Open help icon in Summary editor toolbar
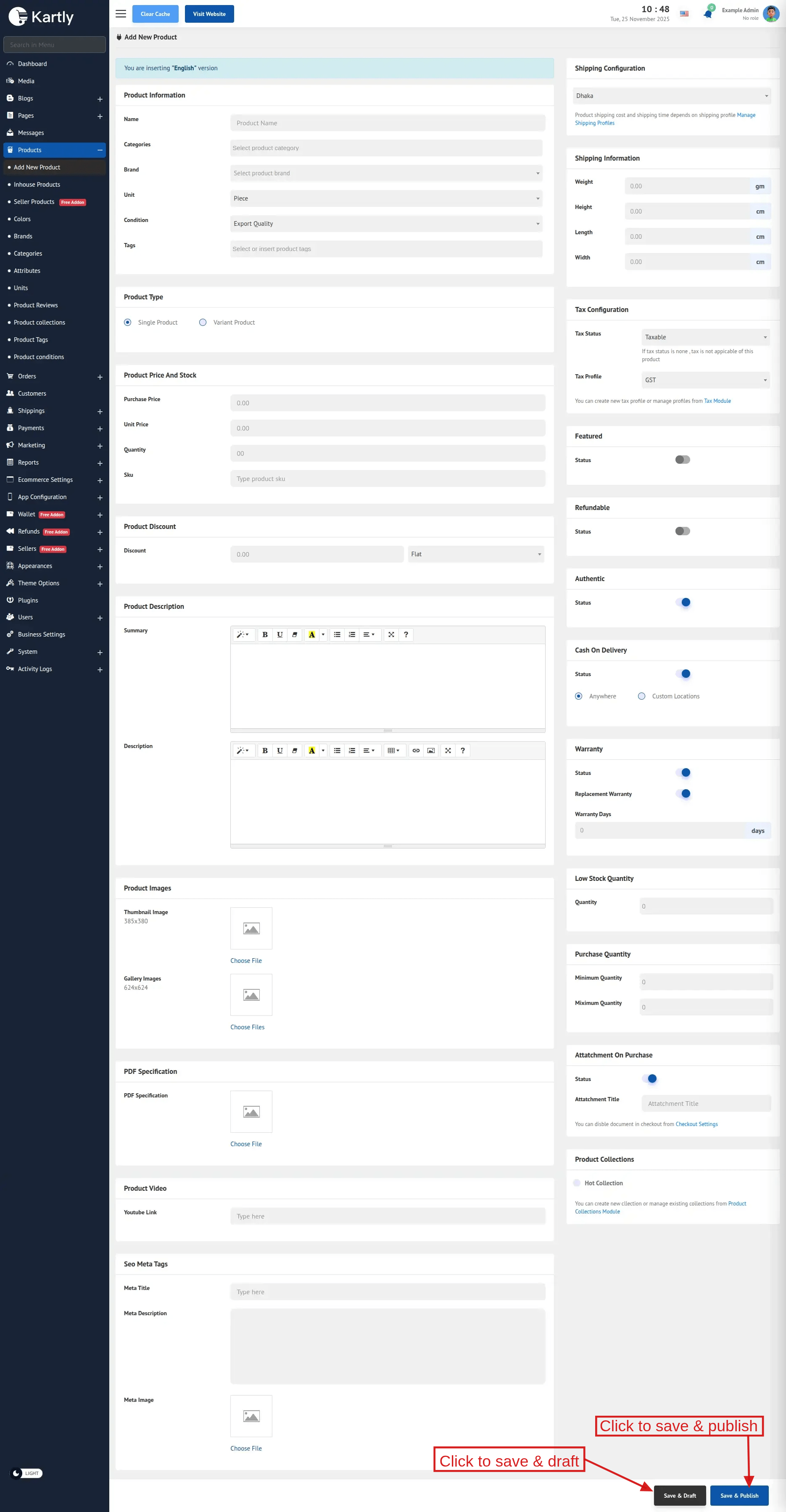786x1512 pixels. [x=406, y=634]
